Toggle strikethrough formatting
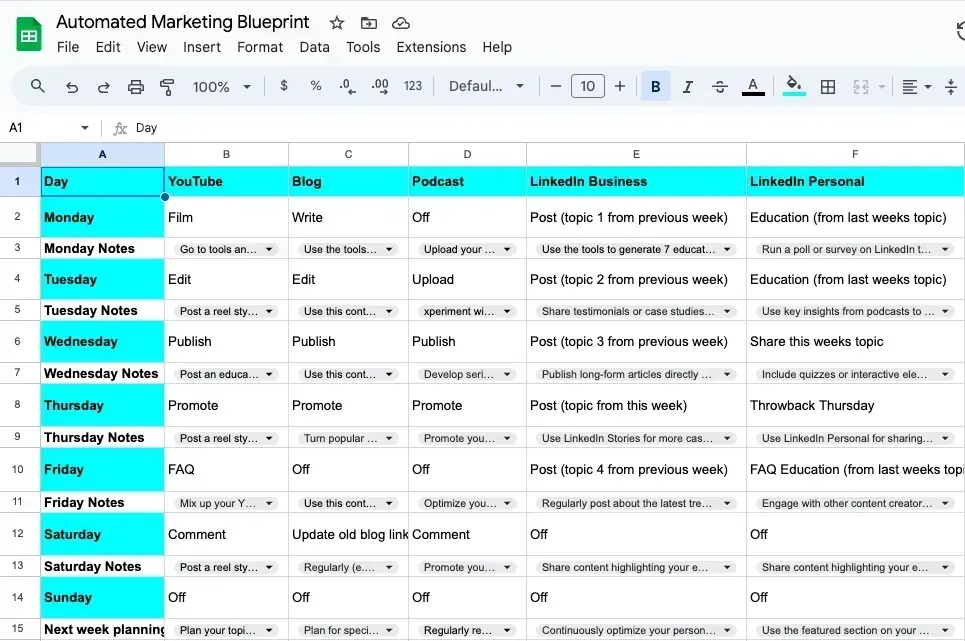Image resolution: width=965 pixels, height=641 pixels. pyautogui.click(x=719, y=87)
